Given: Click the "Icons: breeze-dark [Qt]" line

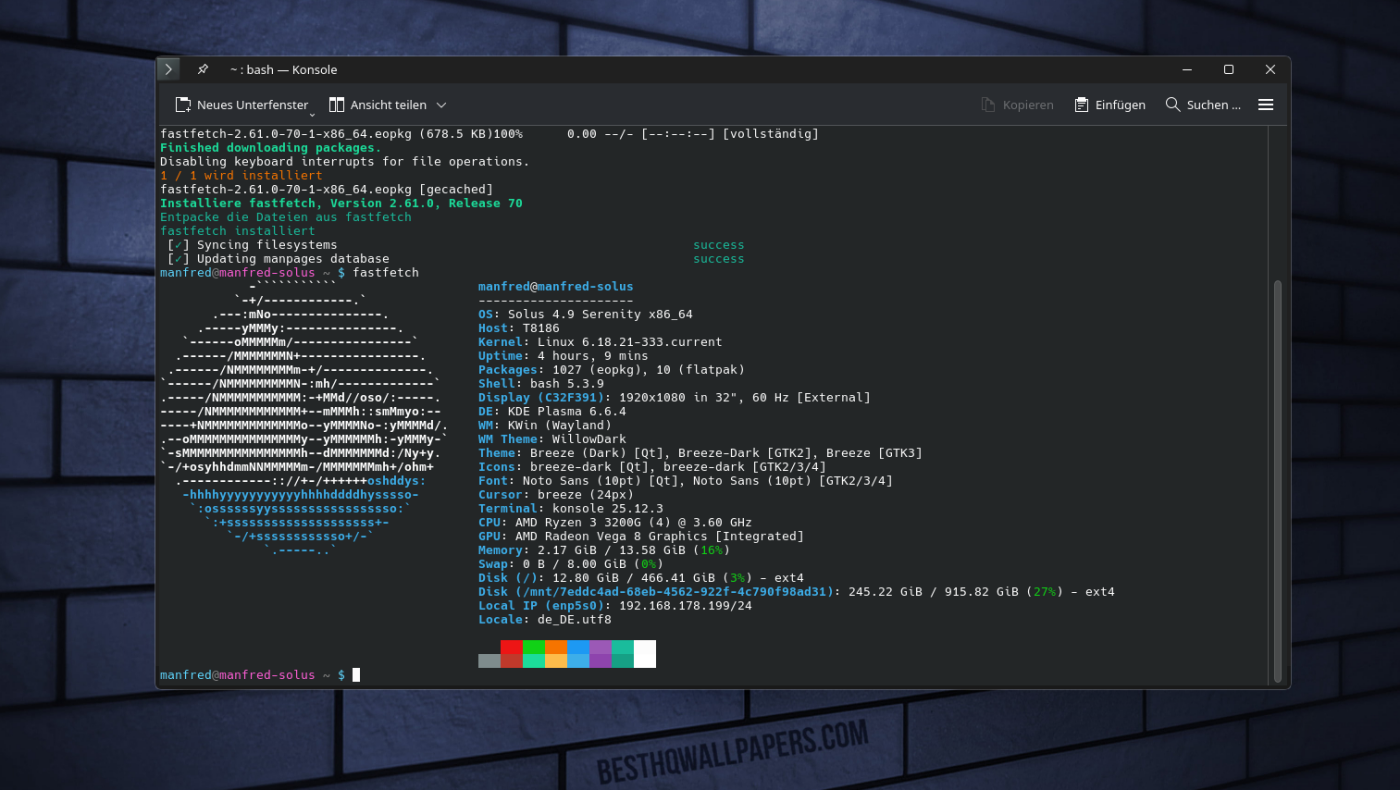Looking at the screenshot, I should 652,468.
